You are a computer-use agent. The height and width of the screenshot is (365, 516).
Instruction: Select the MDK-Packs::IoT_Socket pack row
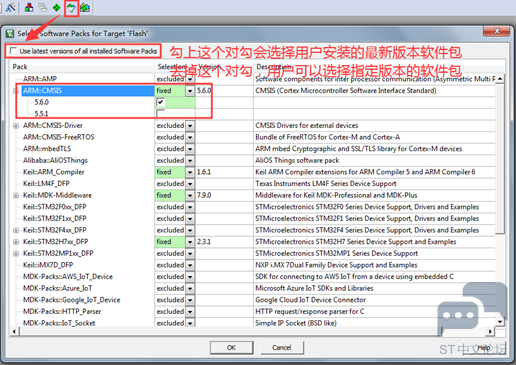59,323
